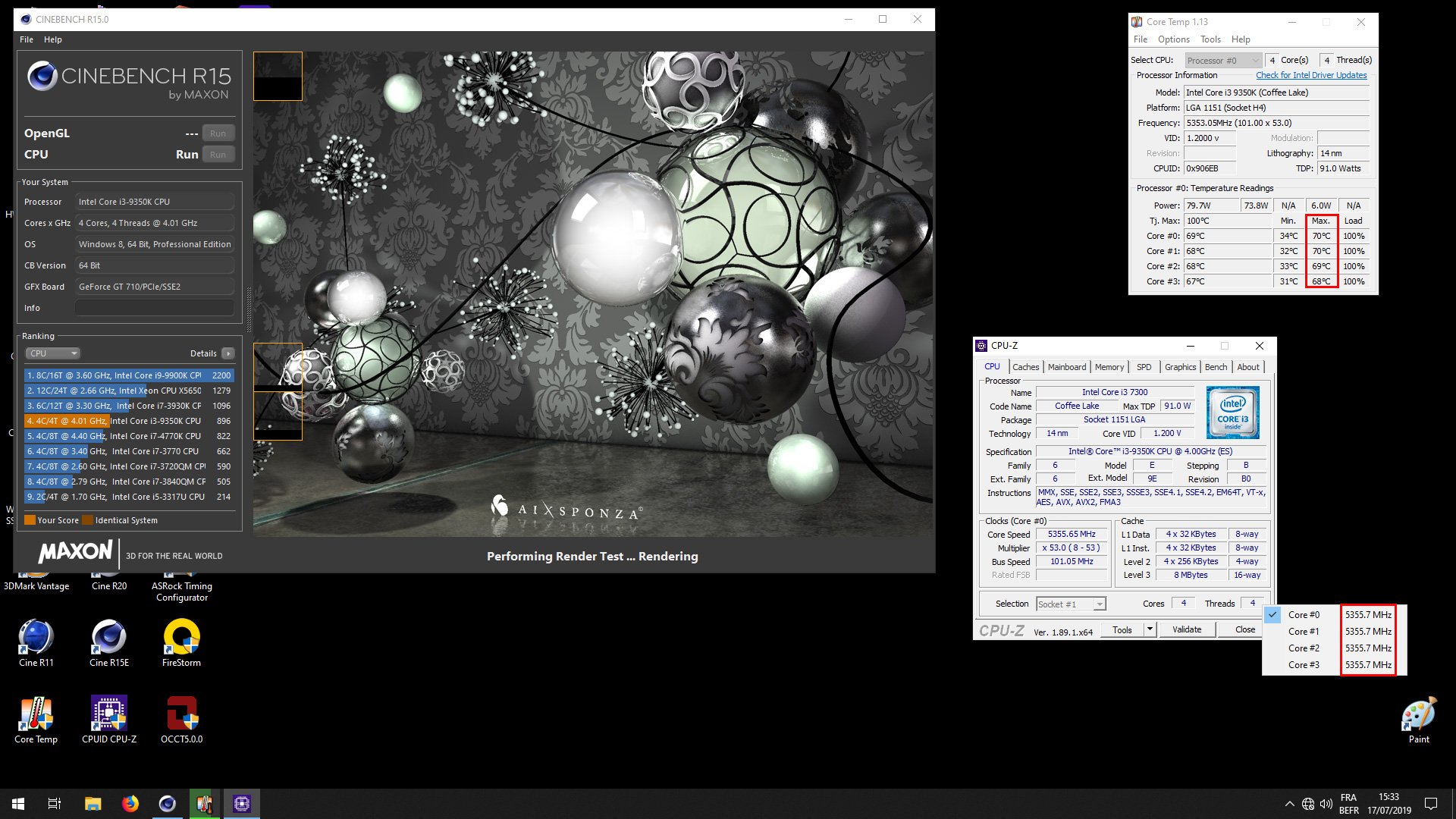
Task: Click CPU-Z Validate button
Action: pyautogui.click(x=1187, y=629)
